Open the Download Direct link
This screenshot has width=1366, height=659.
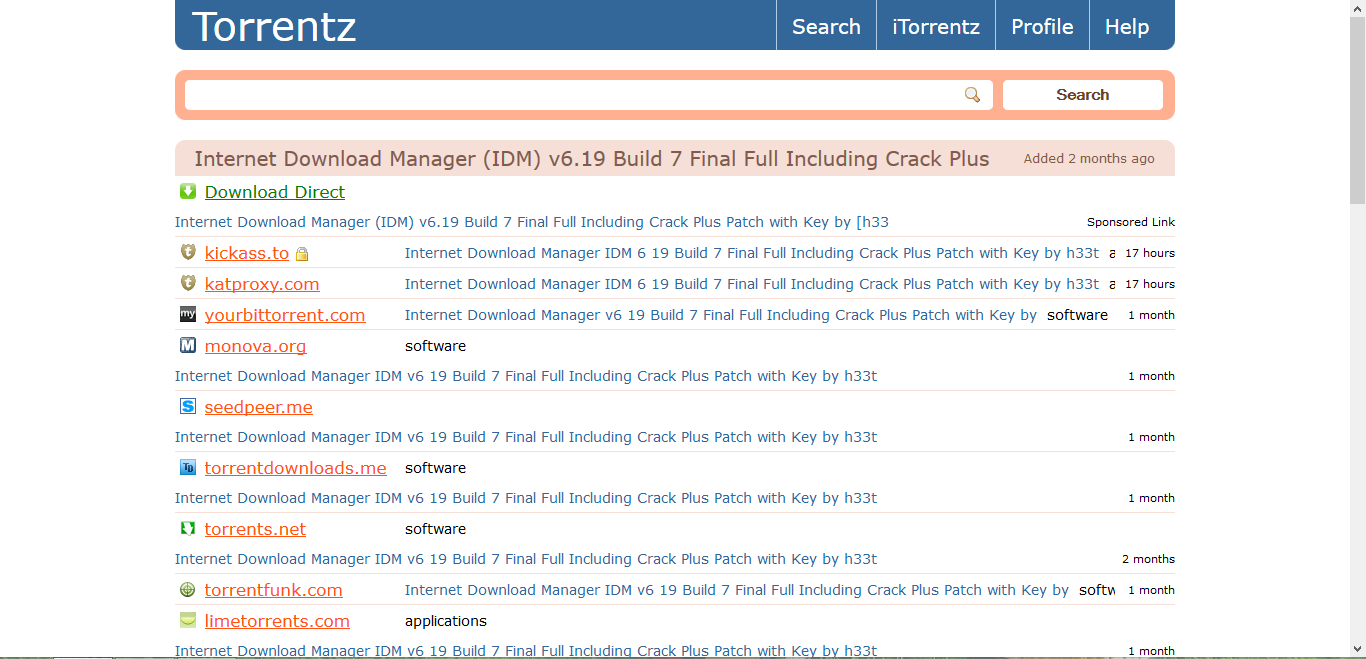275,192
